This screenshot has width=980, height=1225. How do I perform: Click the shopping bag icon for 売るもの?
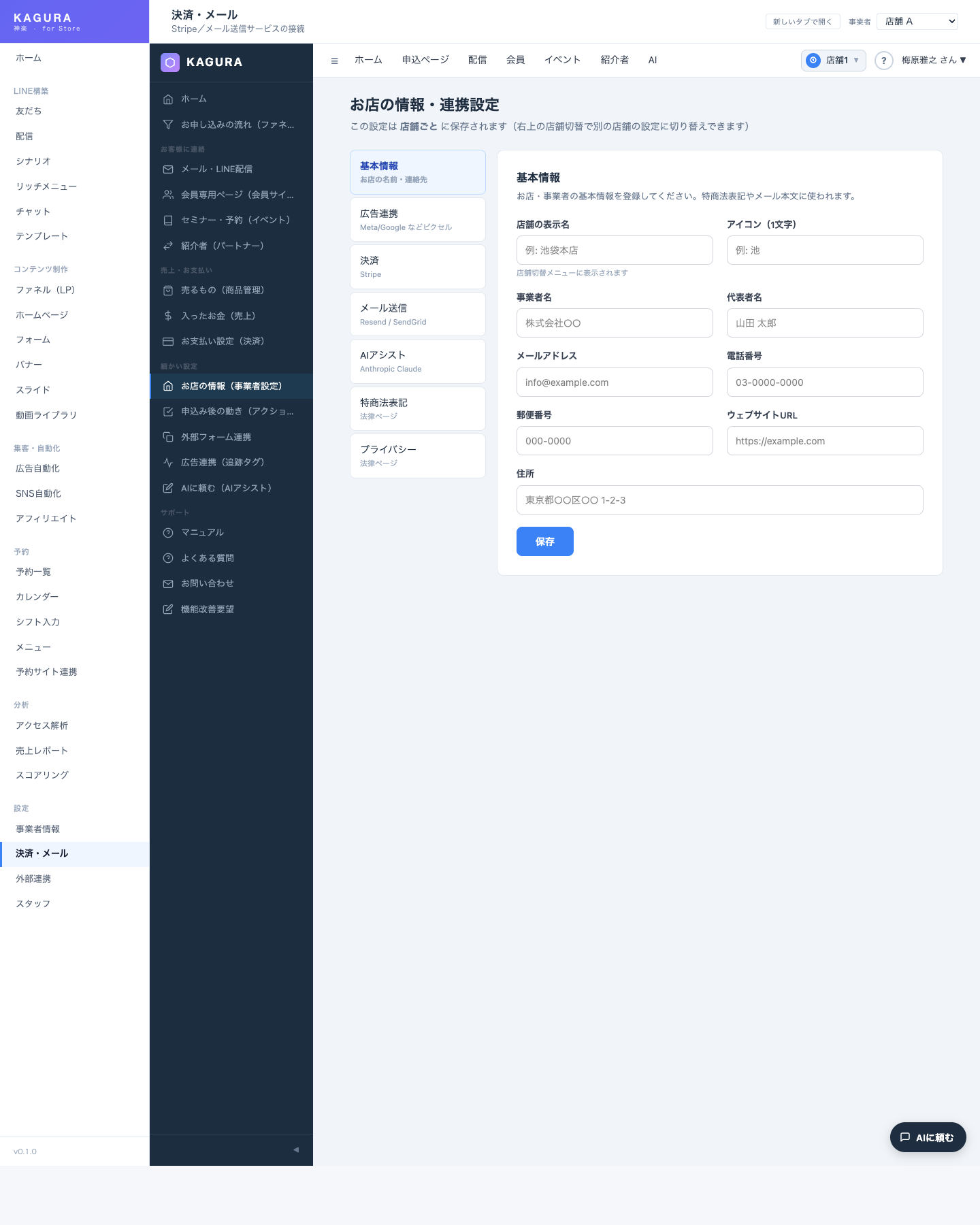(x=168, y=291)
